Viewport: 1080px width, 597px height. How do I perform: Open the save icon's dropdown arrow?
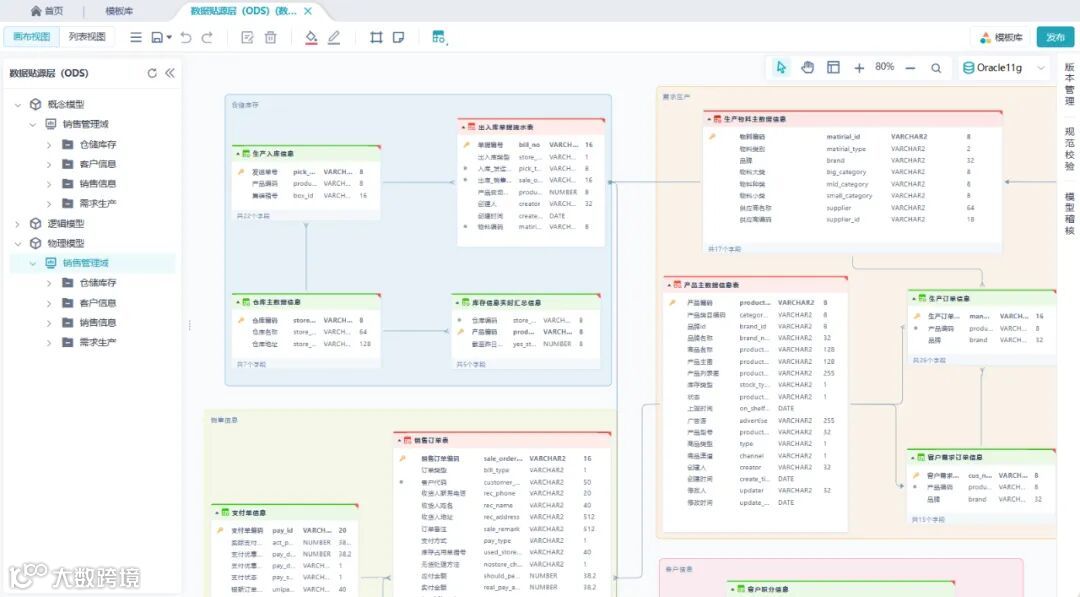pyautogui.click(x=169, y=38)
